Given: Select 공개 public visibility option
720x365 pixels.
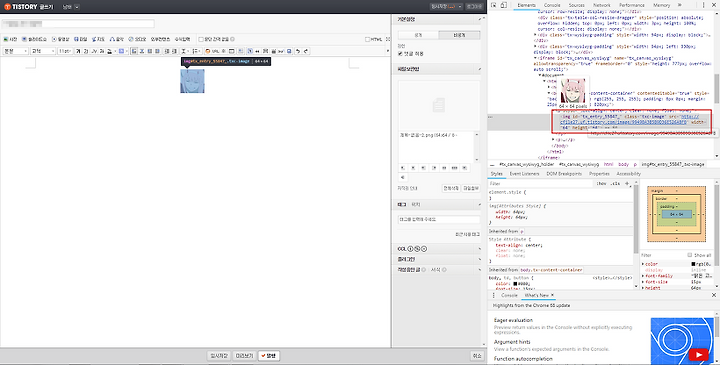Looking at the screenshot, I should point(418,35).
